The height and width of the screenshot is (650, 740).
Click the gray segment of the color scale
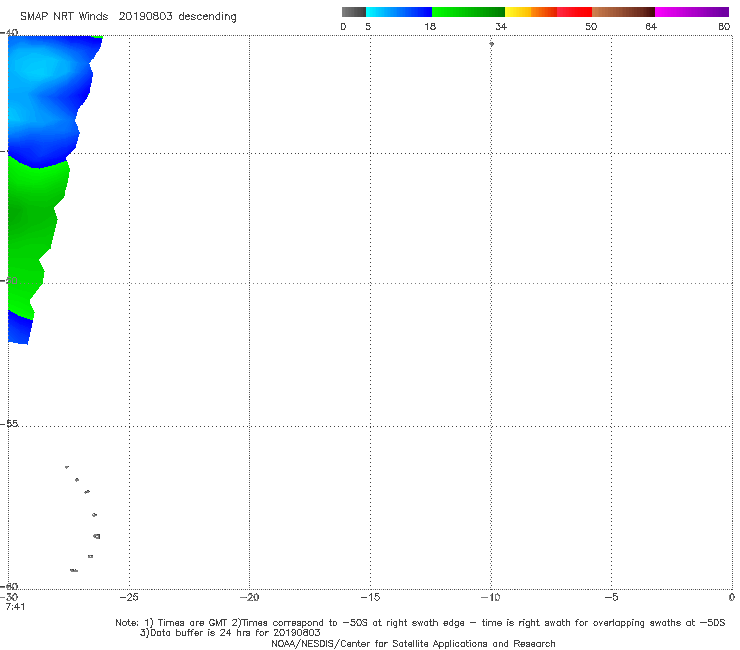pyautogui.click(x=354, y=12)
